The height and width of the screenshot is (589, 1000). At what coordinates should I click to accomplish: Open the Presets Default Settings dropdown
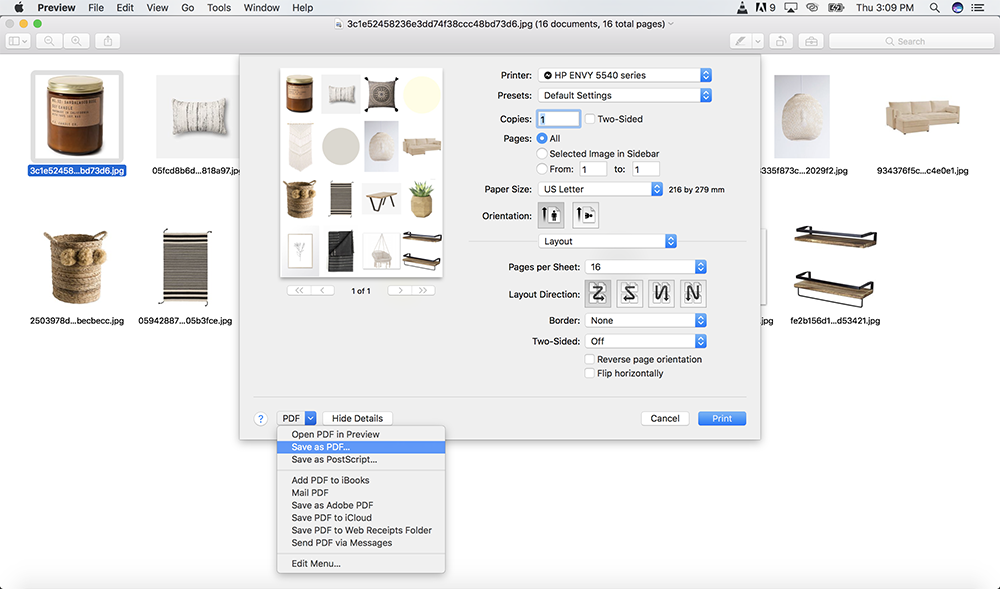point(625,96)
